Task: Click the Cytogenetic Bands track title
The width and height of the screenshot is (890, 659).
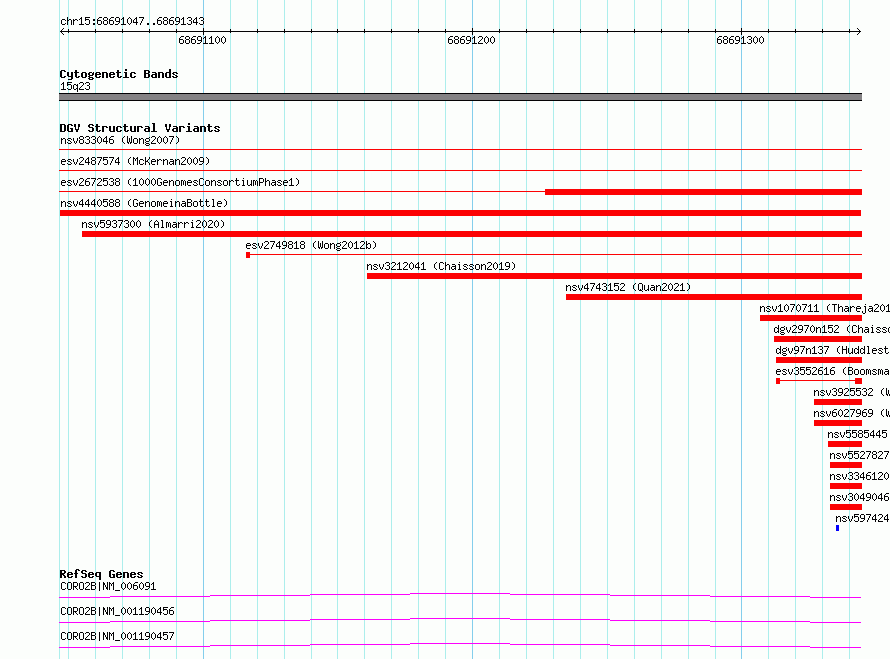Action: [x=119, y=74]
